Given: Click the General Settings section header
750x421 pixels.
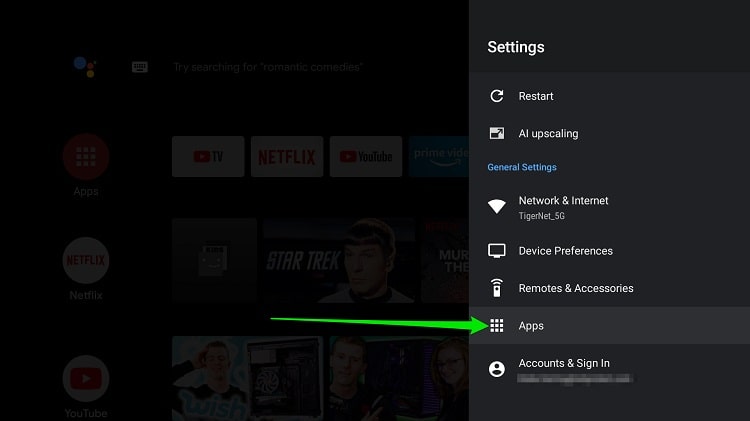Looking at the screenshot, I should [x=522, y=167].
